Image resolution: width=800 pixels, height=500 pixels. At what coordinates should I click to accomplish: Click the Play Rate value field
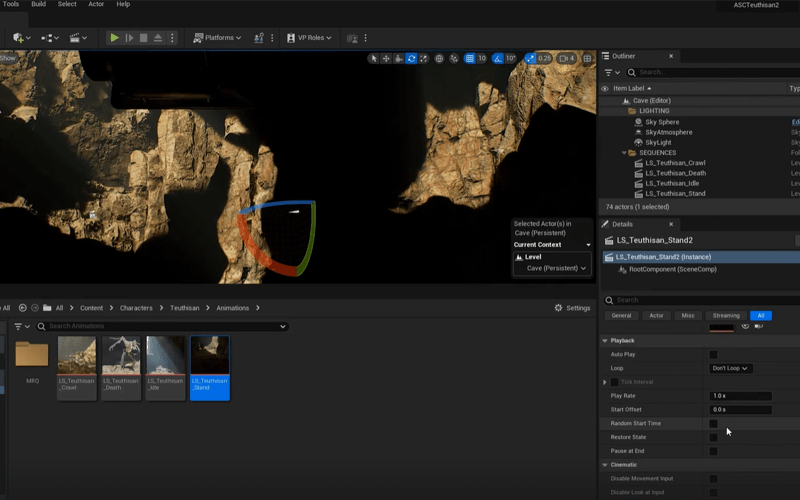[x=740, y=396]
